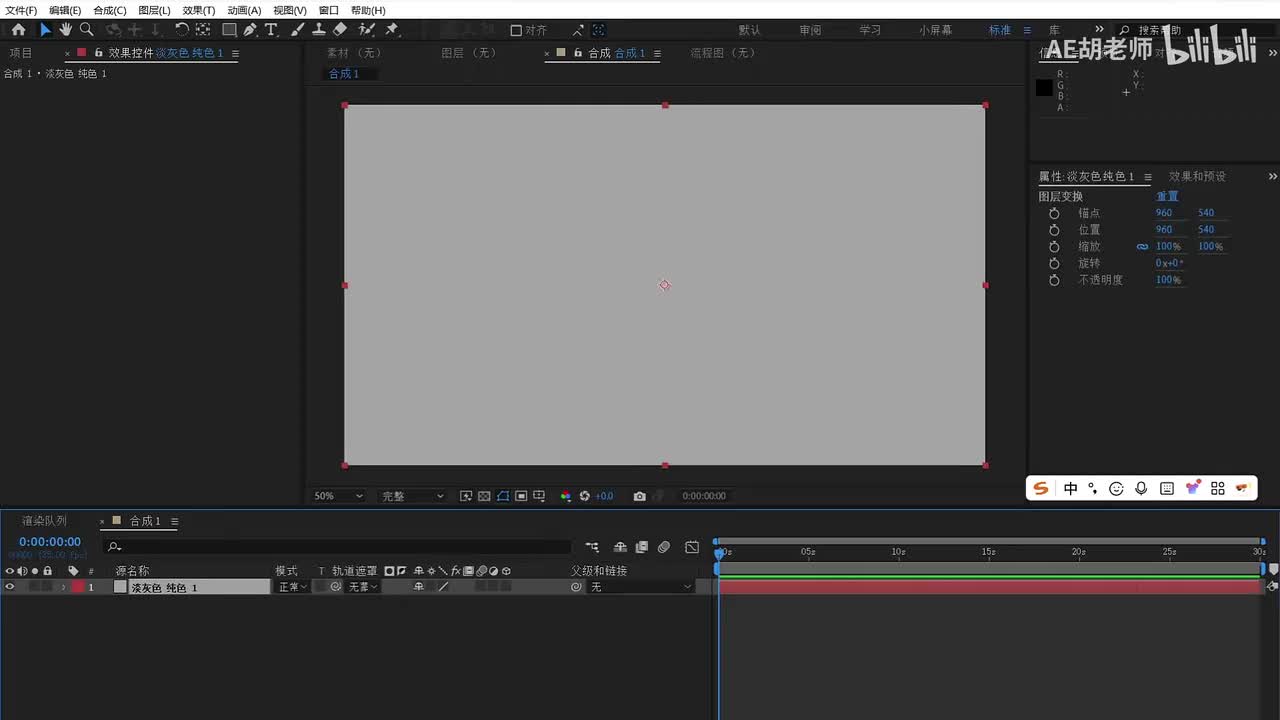1280x720 pixels.
Task: Select the Brush tool
Action: (x=298, y=30)
